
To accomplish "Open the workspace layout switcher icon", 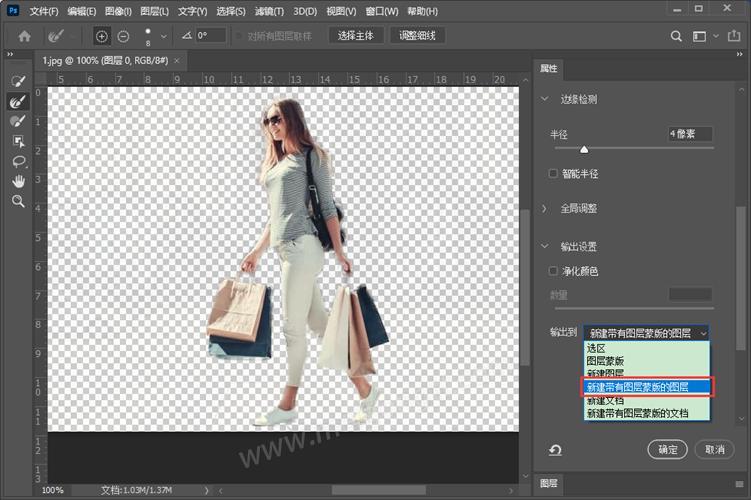I will pyautogui.click(x=699, y=36).
